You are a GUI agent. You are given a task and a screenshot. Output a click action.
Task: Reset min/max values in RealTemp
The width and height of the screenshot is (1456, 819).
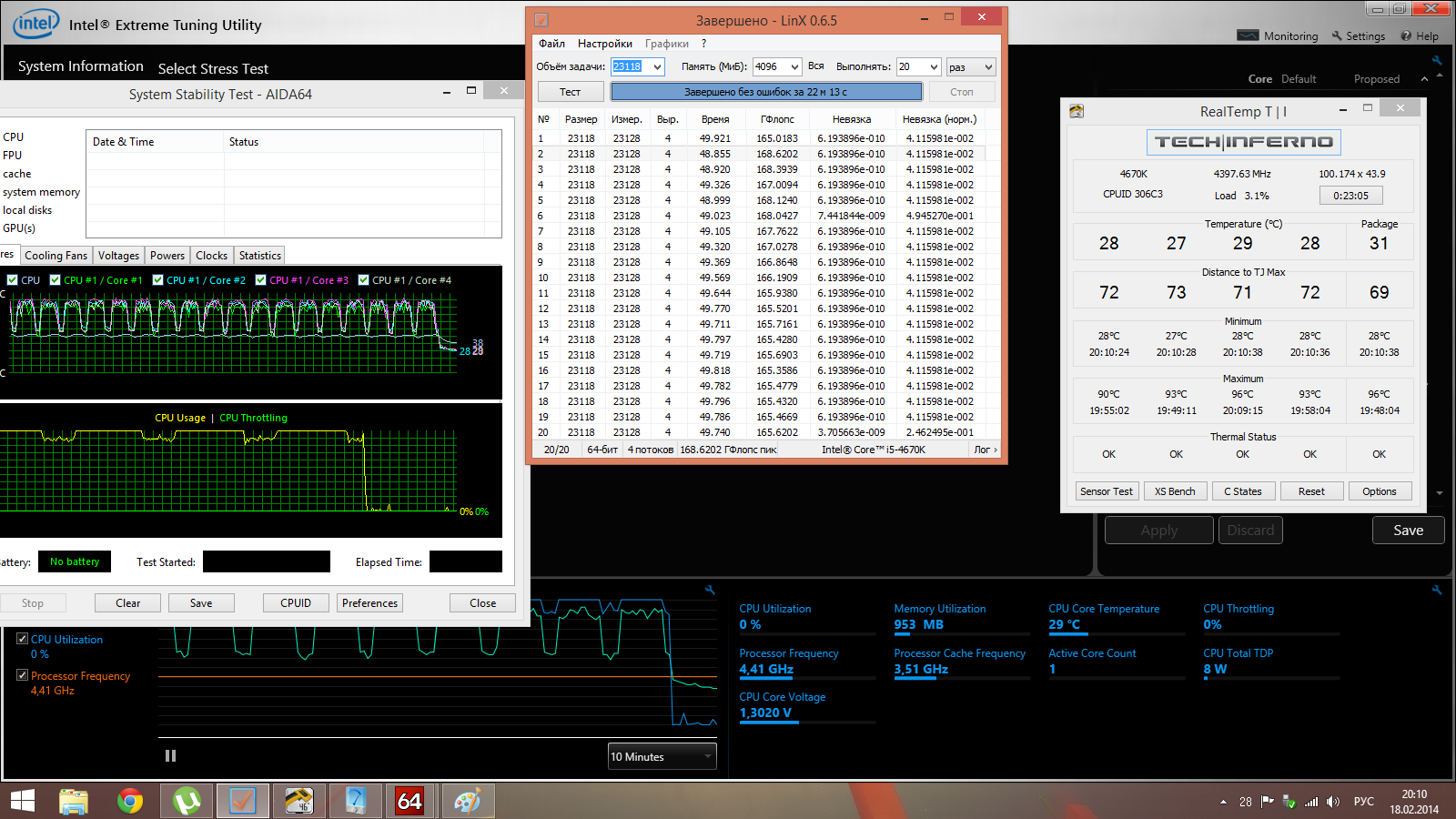click(1311, 491)
